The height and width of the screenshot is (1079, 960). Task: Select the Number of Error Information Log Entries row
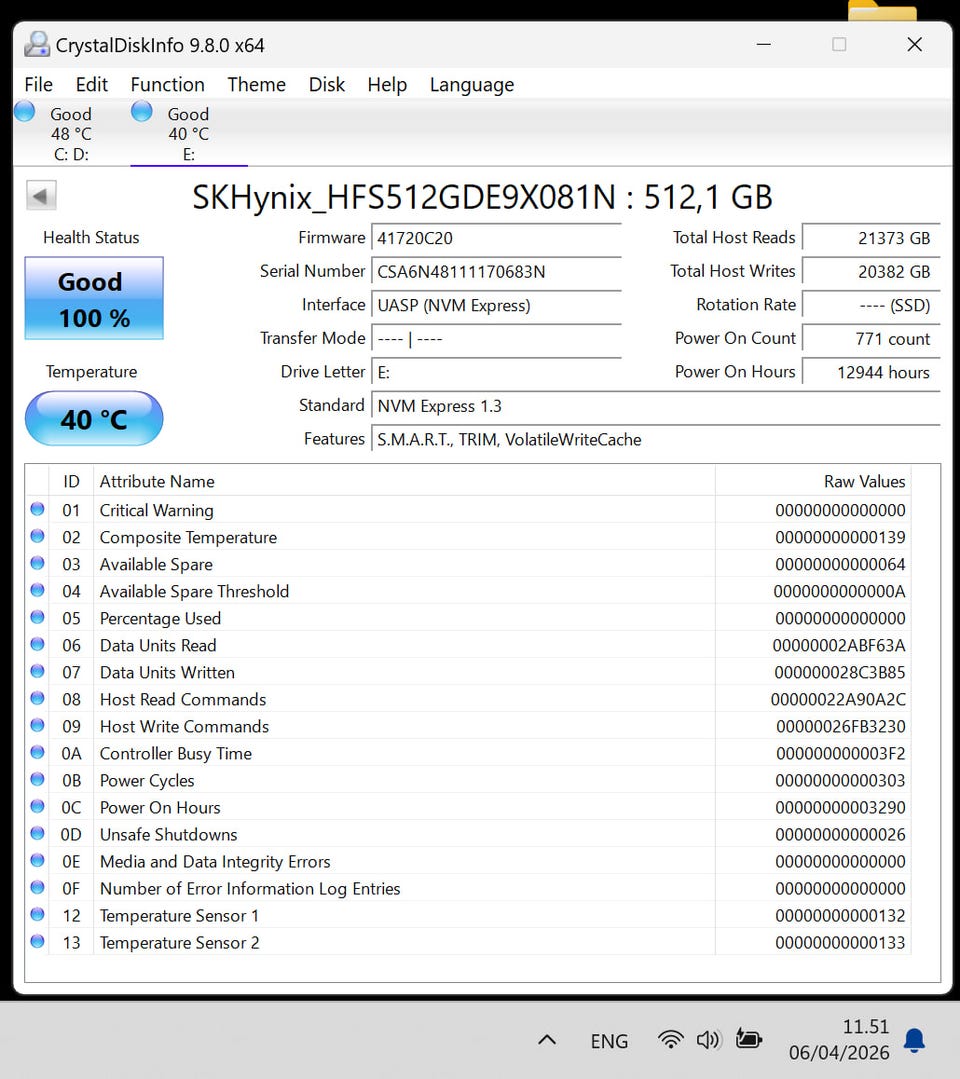coord(468,888)
